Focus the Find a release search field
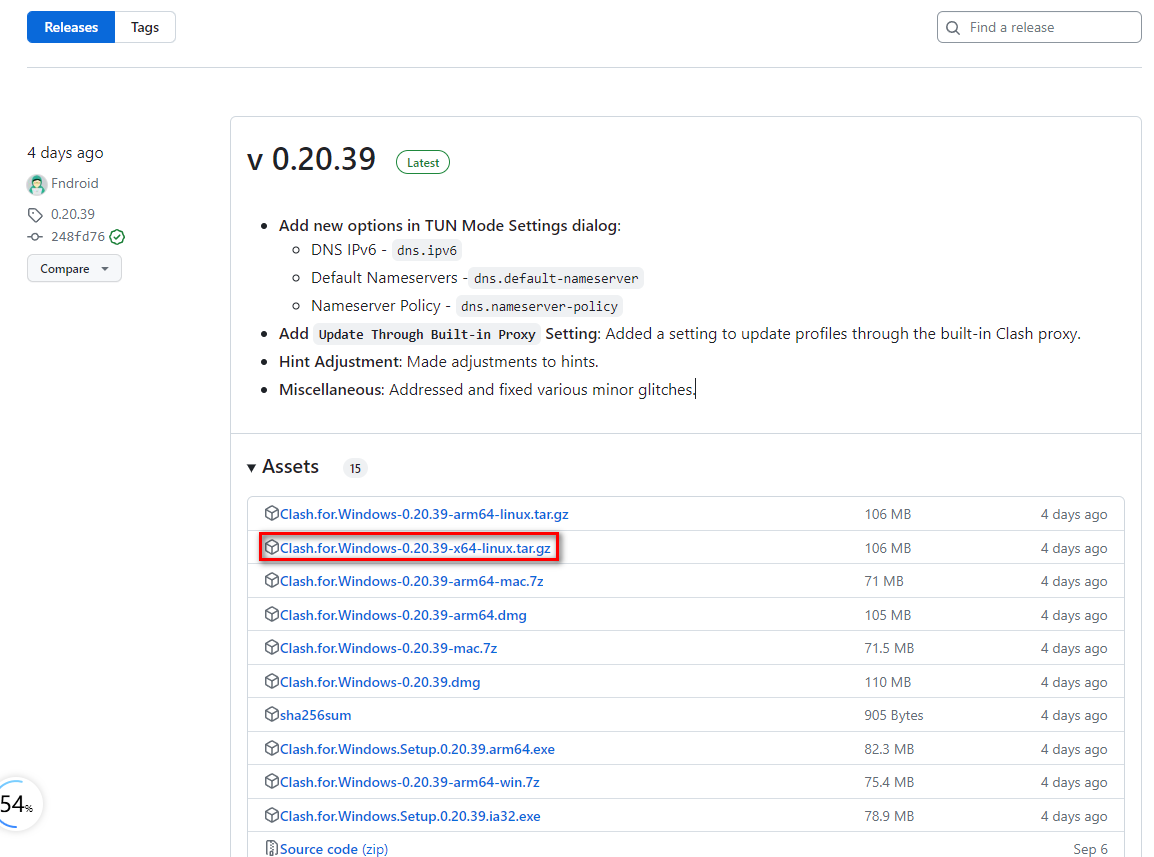 pos(1038,27)
